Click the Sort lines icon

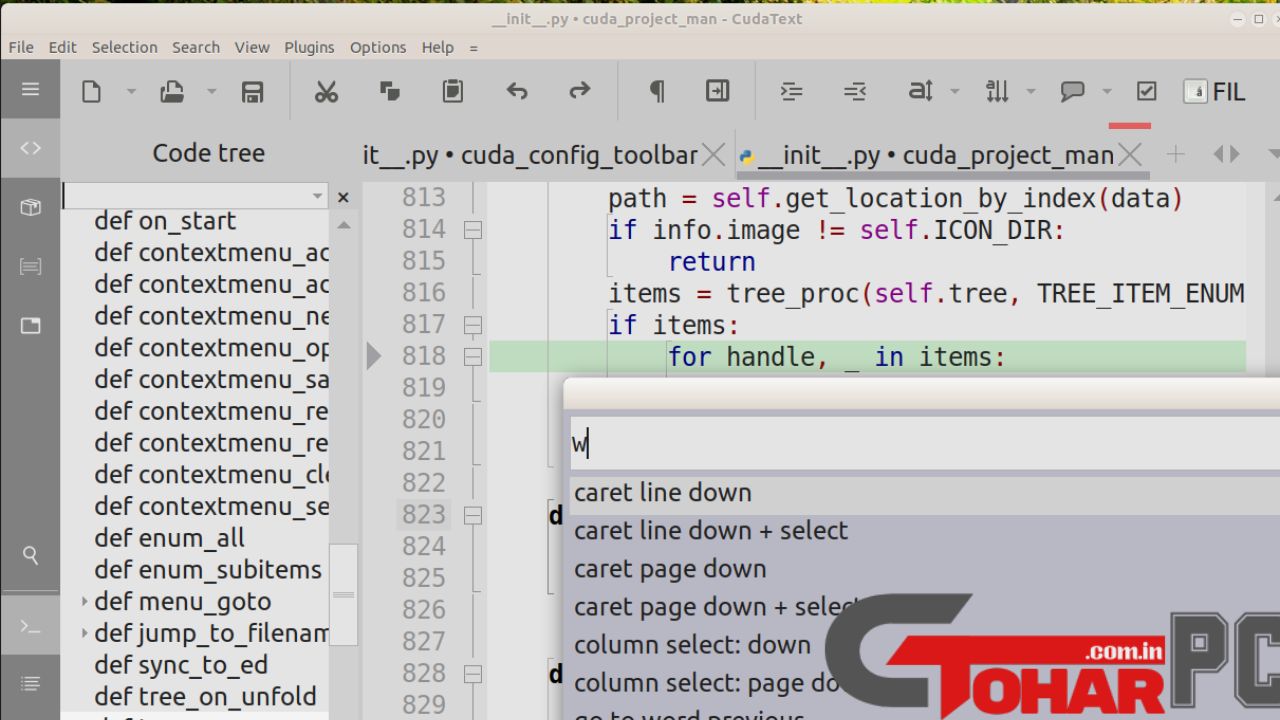pos(997,92)
